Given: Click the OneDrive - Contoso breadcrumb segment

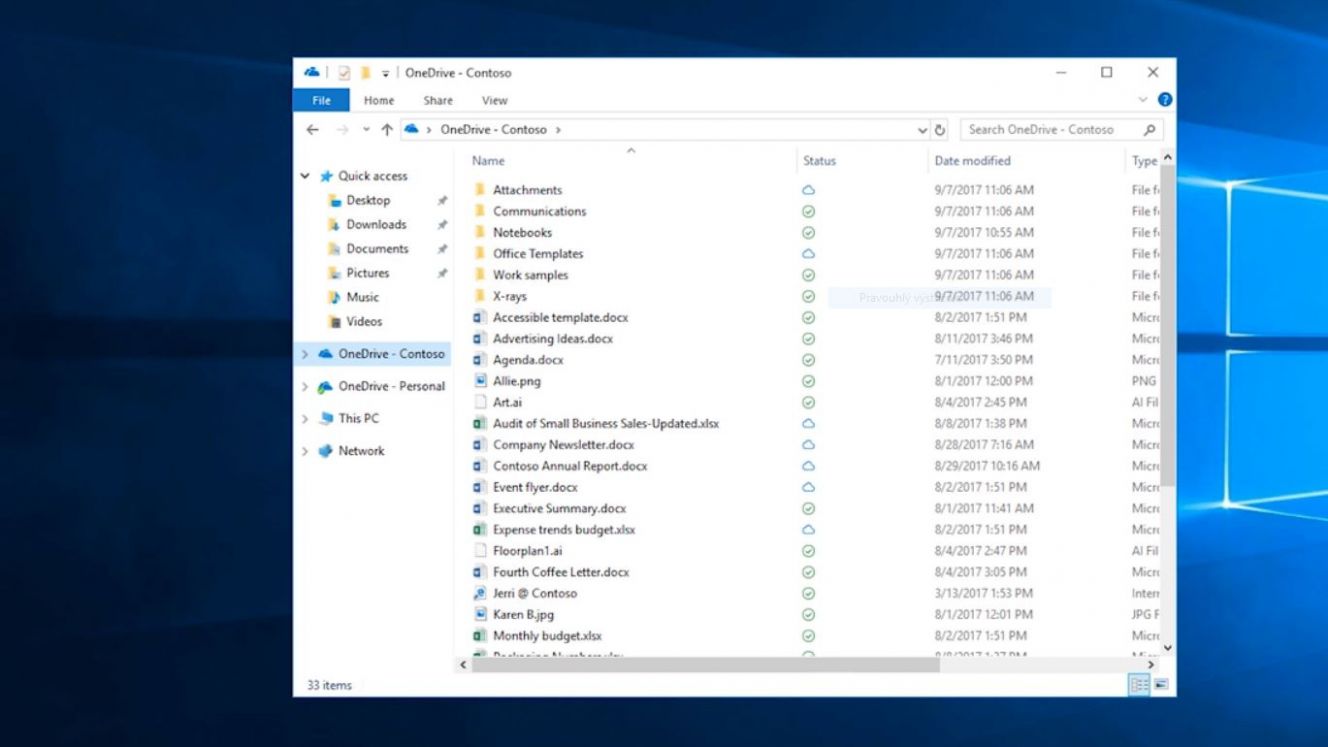Looking at the screenshot, I should tap(493, 130).
